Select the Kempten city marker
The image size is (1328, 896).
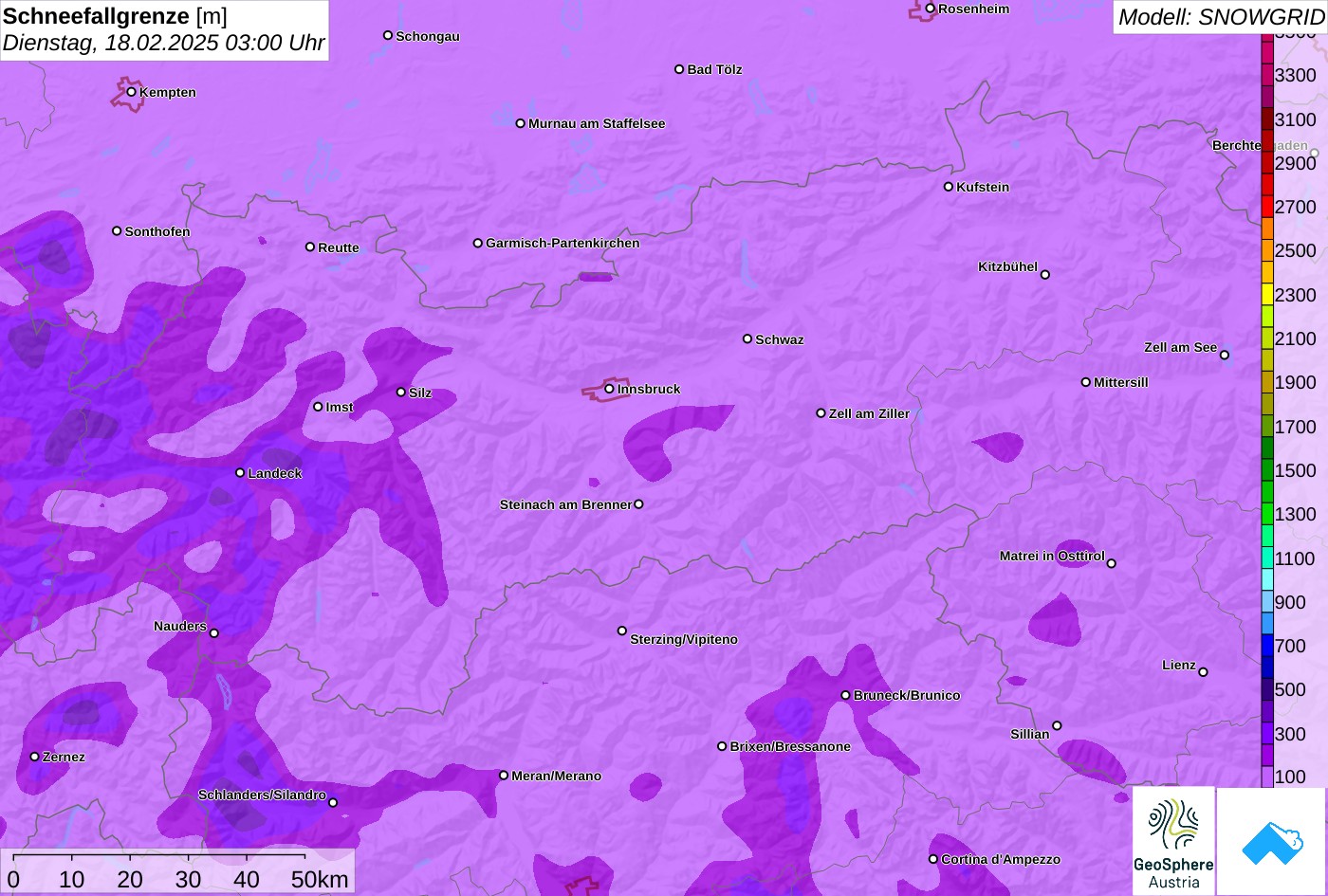[132, 92]
